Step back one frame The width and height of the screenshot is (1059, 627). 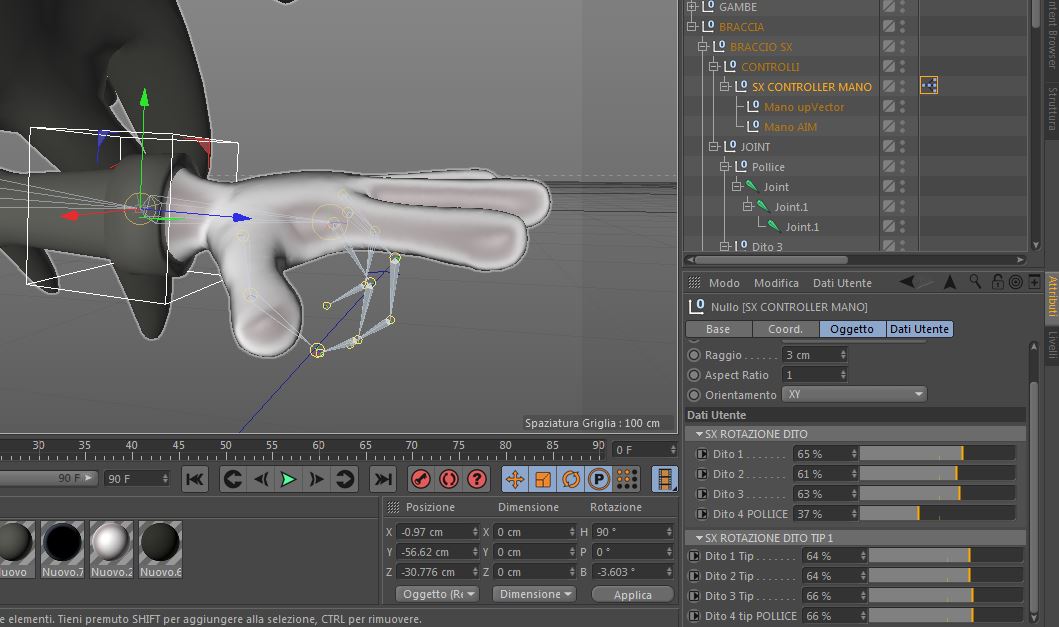tap(261, 480)
